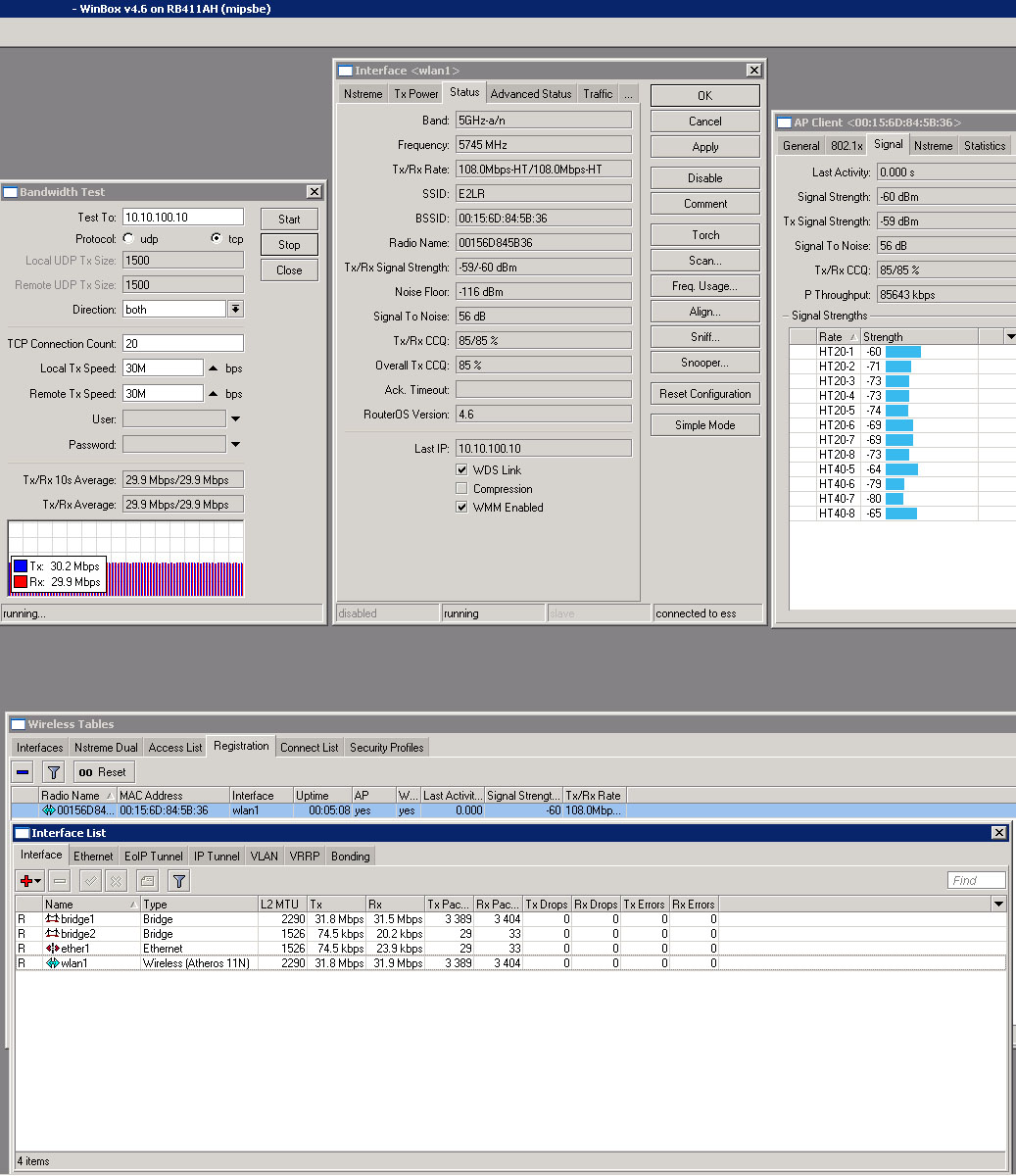The width and height of the screenshot is (1016, 1176).
Task: Click the comment icon in Interface List toolbar
Action: click(147, 881)
